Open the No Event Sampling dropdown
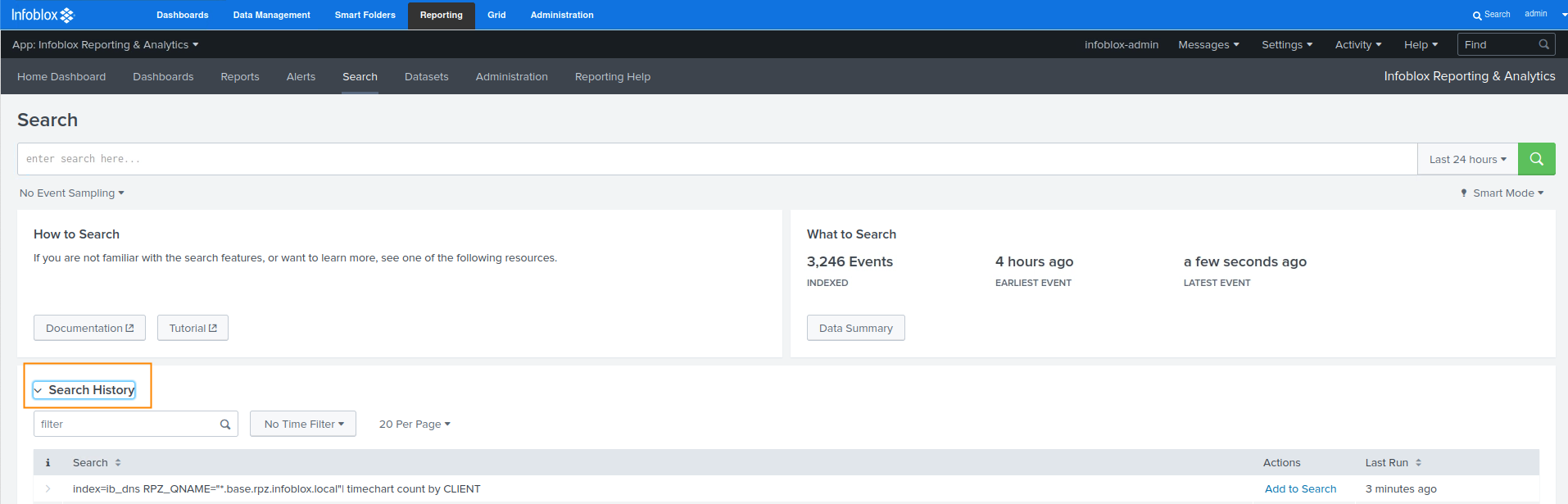1568x504 pixels. [72, 193]
